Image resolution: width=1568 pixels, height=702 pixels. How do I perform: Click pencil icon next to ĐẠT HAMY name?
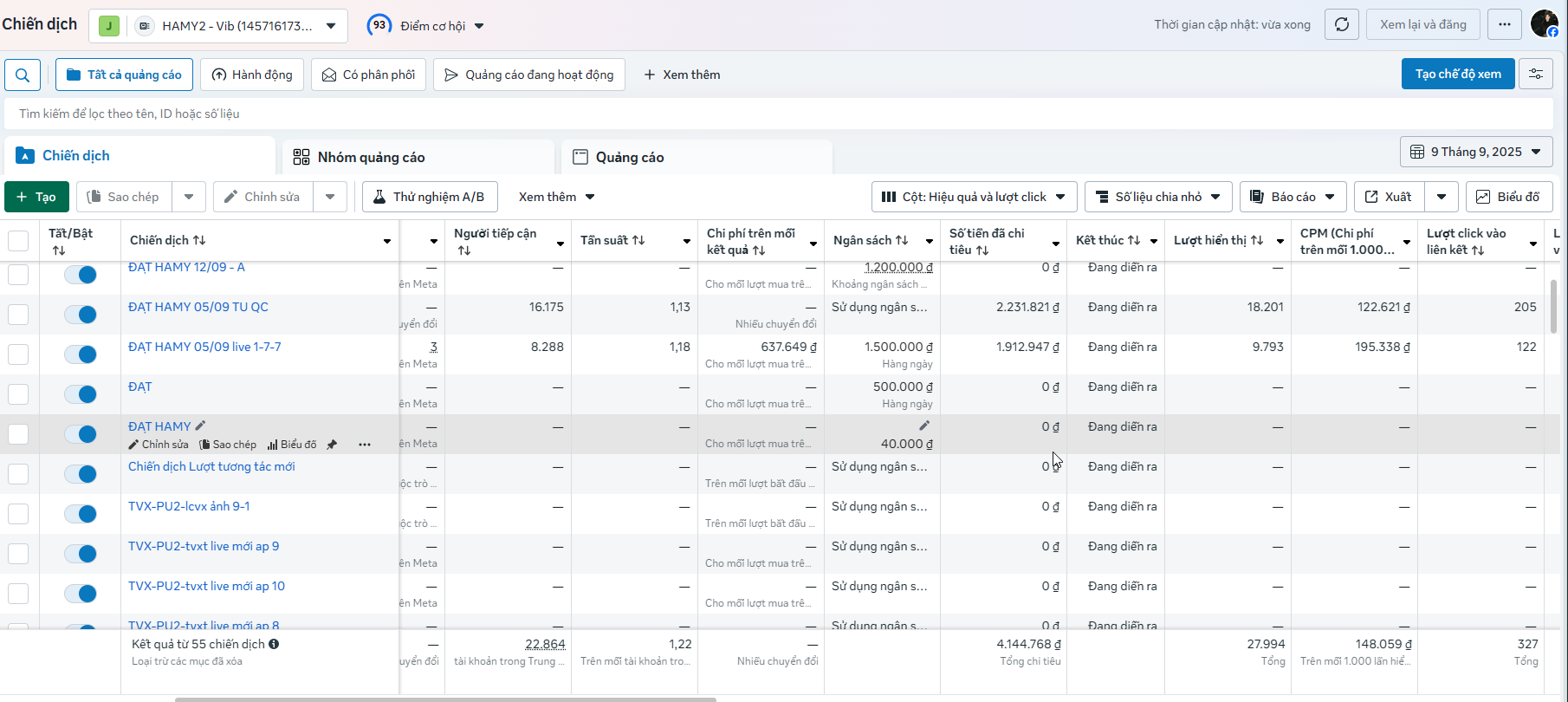200,426
